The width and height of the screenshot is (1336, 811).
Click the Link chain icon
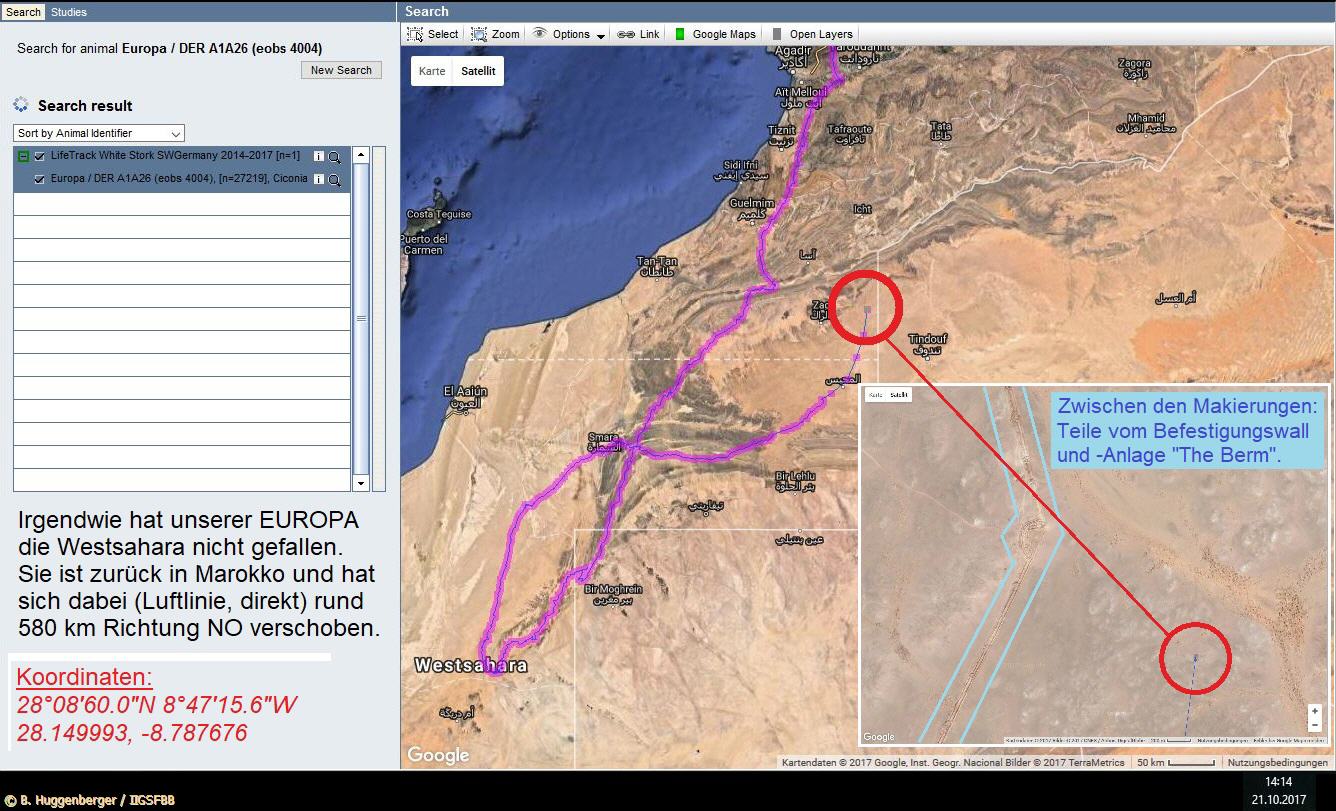[626, 34]
